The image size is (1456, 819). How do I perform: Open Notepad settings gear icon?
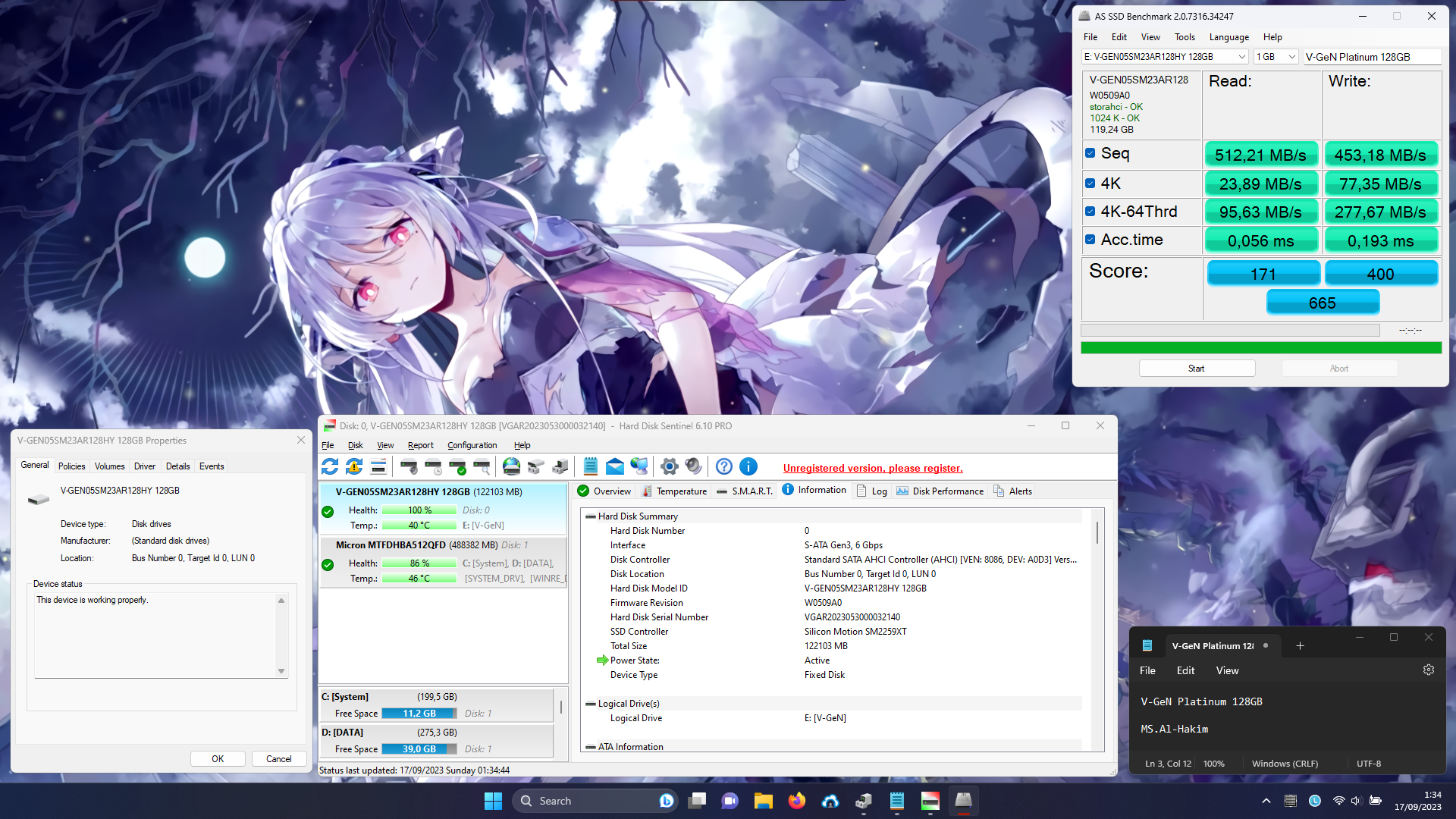pos(1429,670)
